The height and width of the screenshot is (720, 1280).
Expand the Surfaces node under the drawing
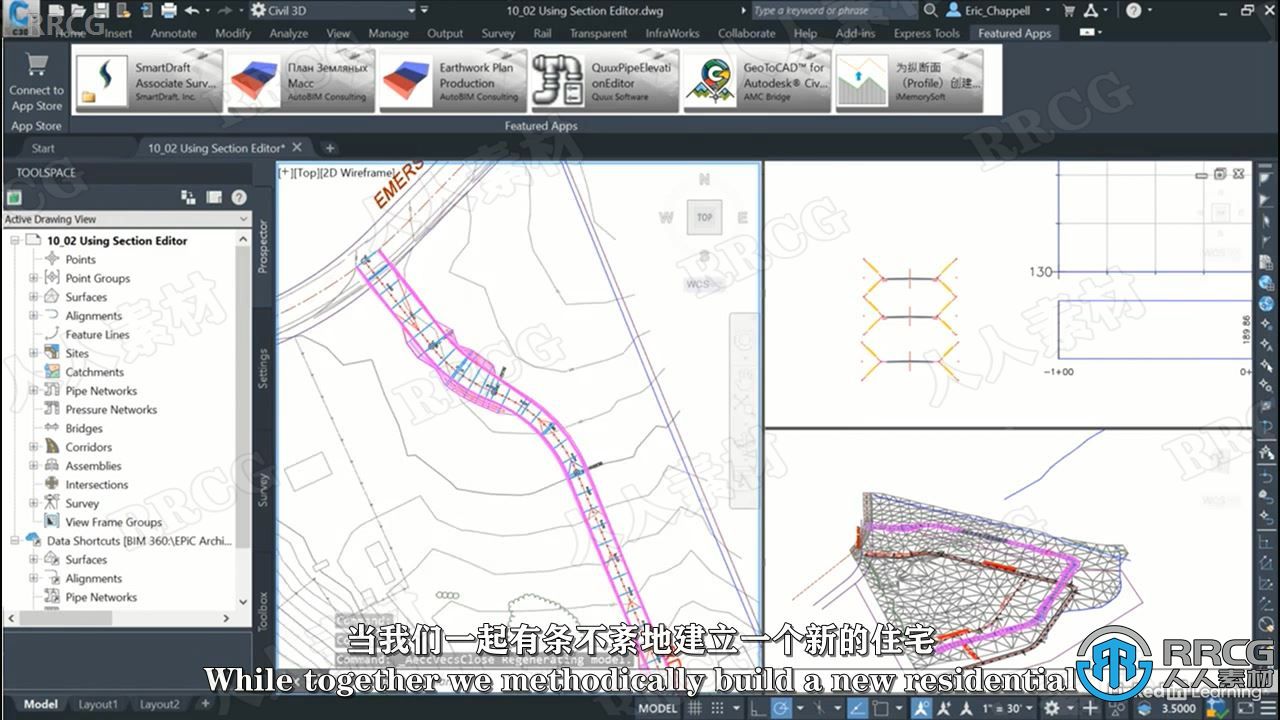(33, 297)
